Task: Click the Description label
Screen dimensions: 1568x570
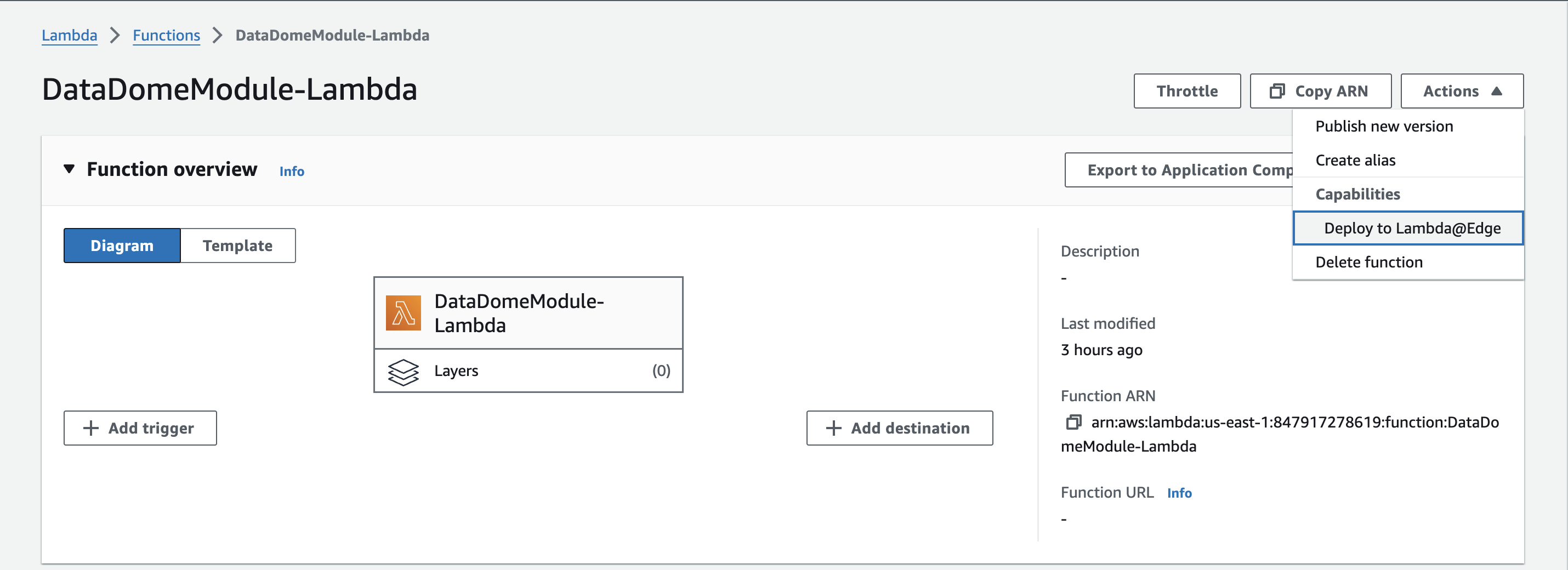Action: [x=1100, y=251]
